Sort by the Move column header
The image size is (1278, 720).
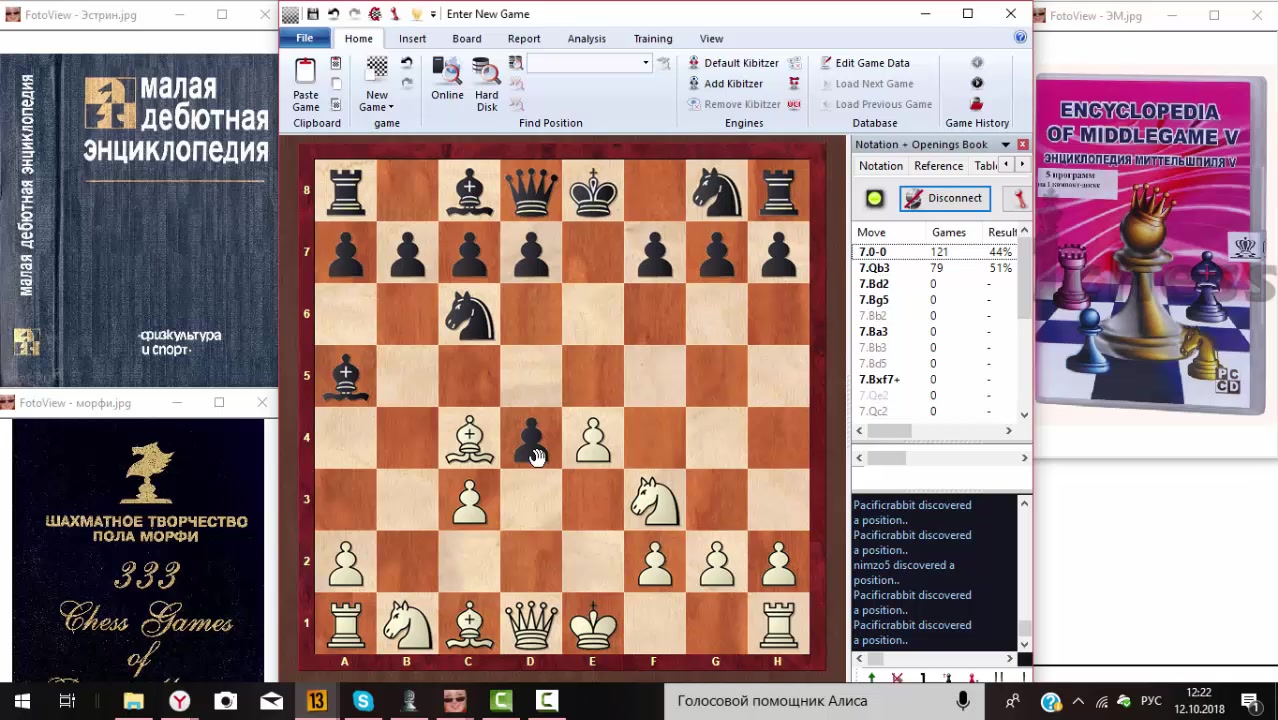point(871,232)
